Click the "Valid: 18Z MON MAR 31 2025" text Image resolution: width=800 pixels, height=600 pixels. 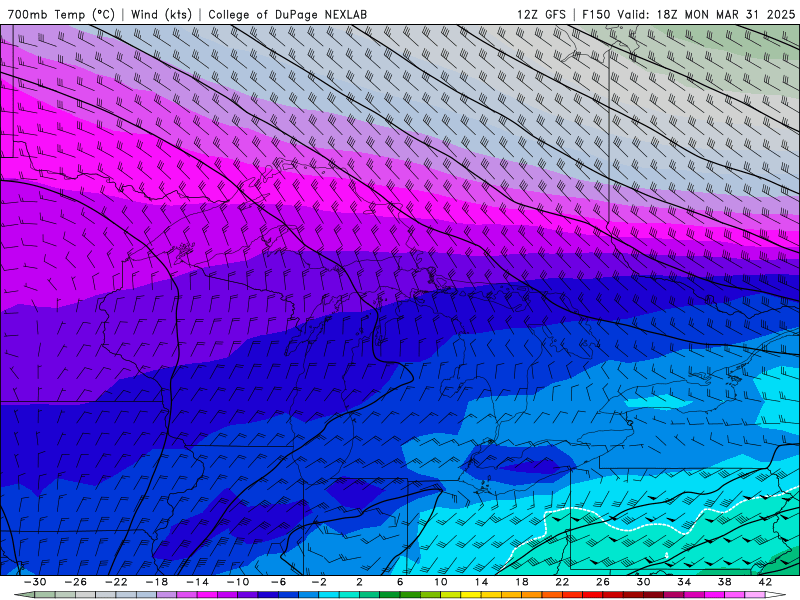tap(706, 14)
